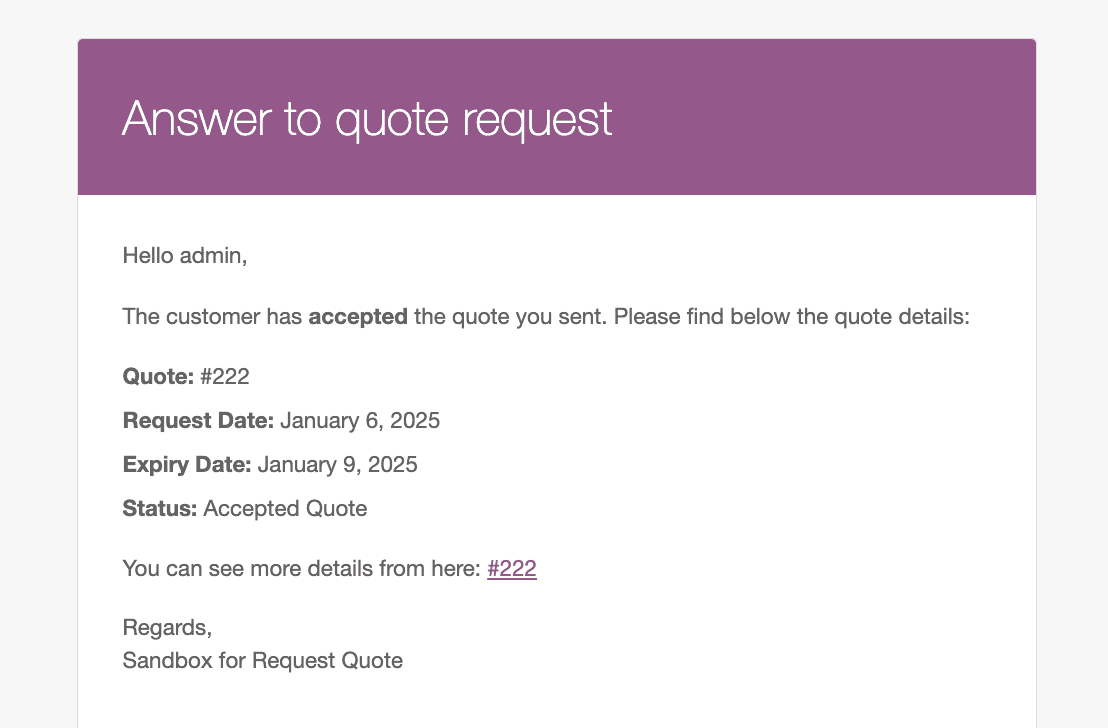Click the plain #222 beside Quote label
This screenshot has width=1108, height=728.
click(225, 376)
